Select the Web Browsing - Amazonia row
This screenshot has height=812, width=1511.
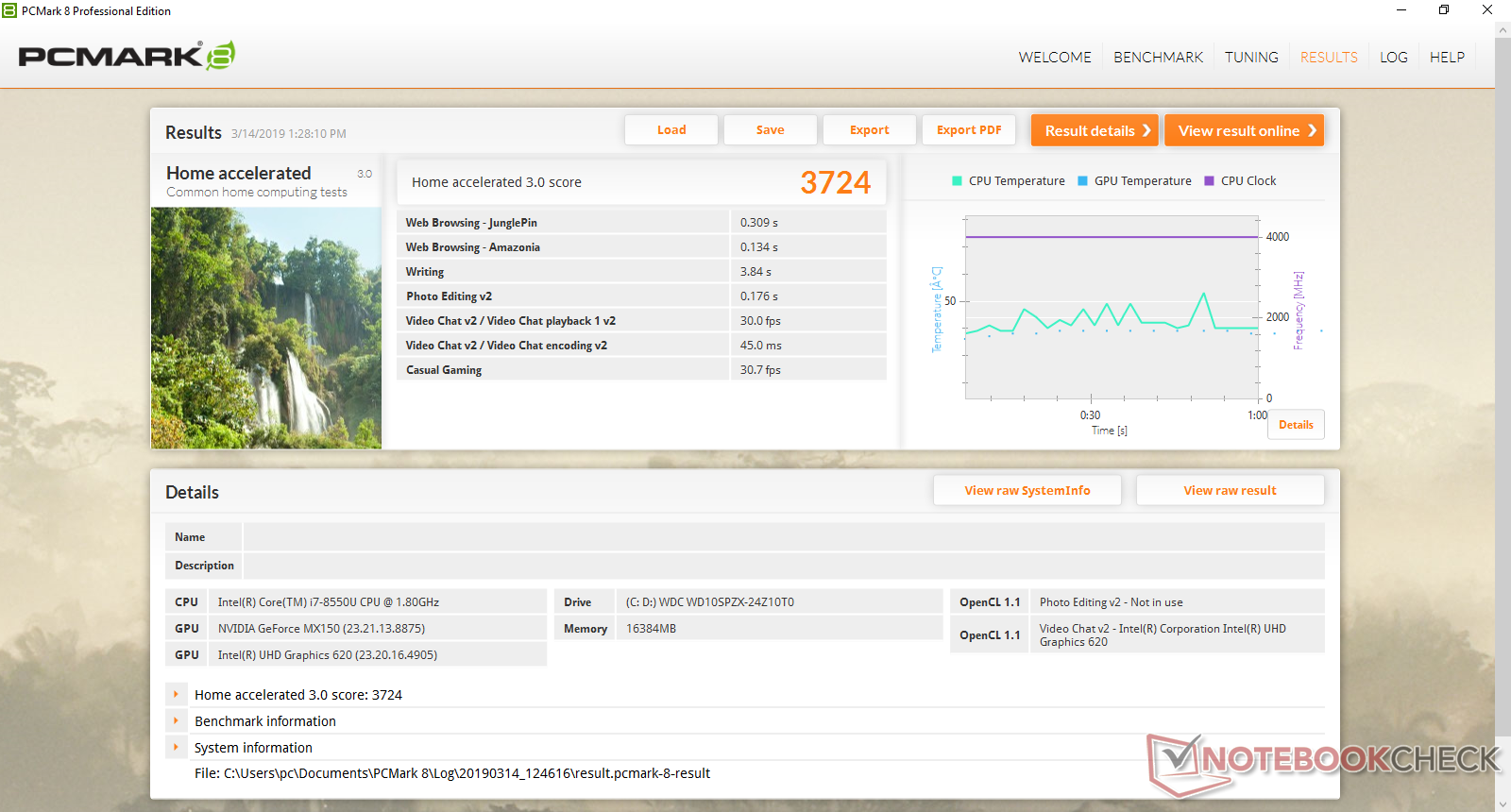click(641, 247)
